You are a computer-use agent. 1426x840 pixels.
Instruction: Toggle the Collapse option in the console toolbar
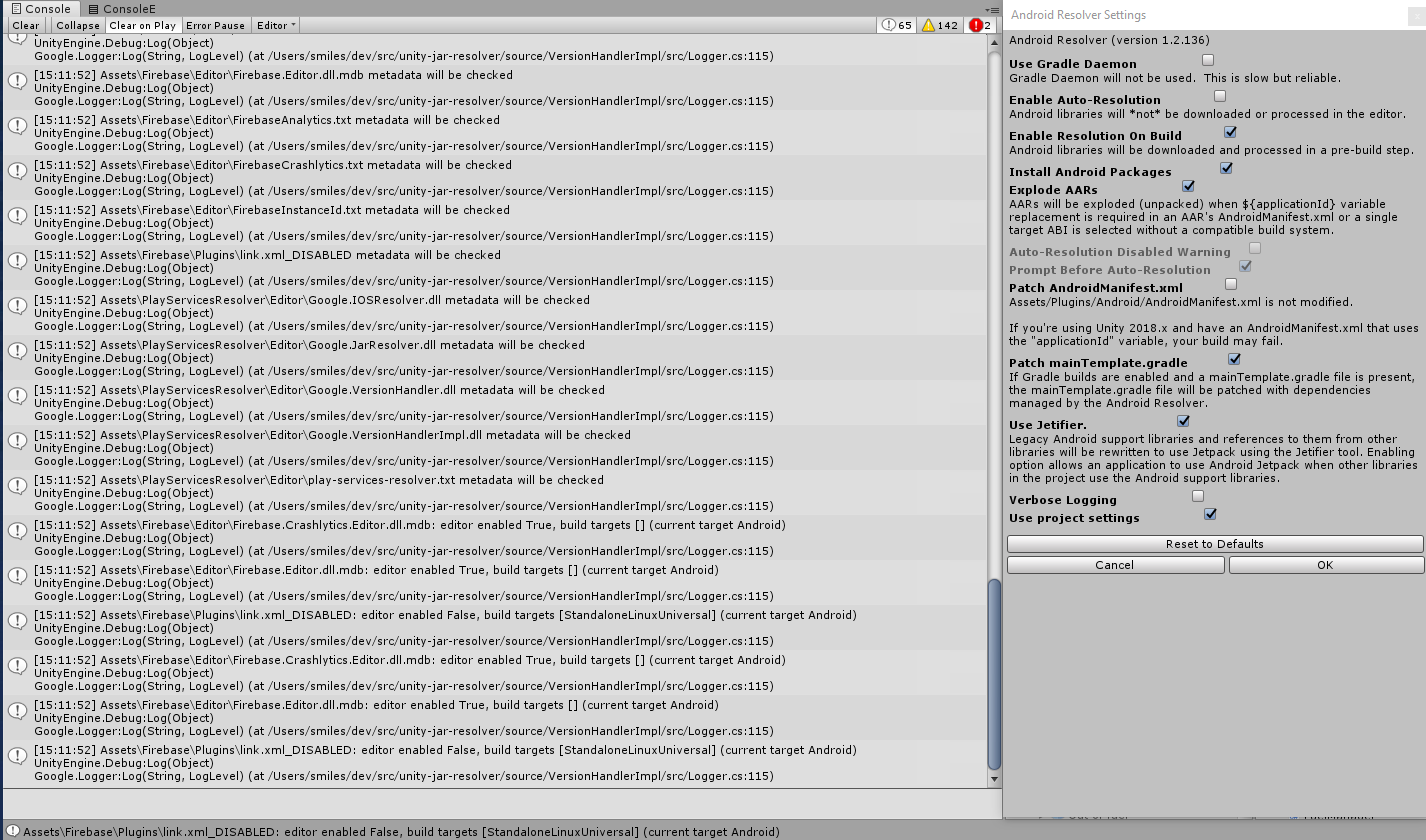pyautogui.click(x=77, y=25)
